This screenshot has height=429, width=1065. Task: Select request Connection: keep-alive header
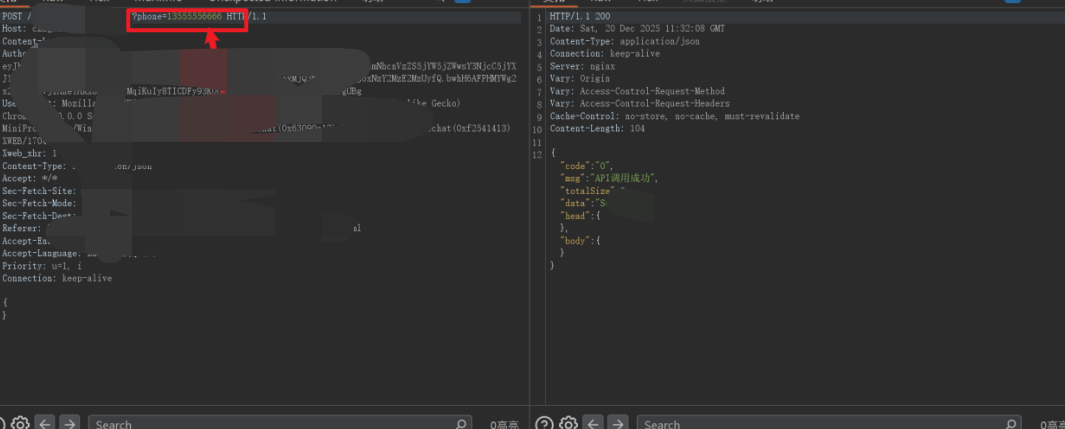point(57,278)
